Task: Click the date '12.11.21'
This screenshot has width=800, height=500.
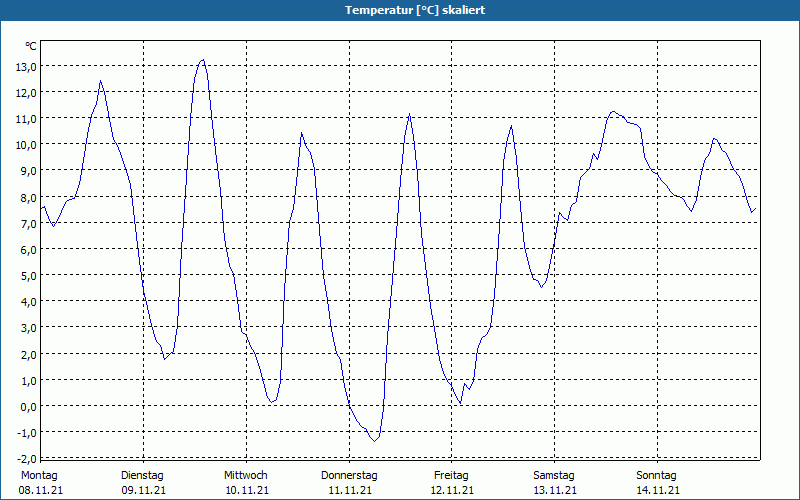Action: pos(452,490)
